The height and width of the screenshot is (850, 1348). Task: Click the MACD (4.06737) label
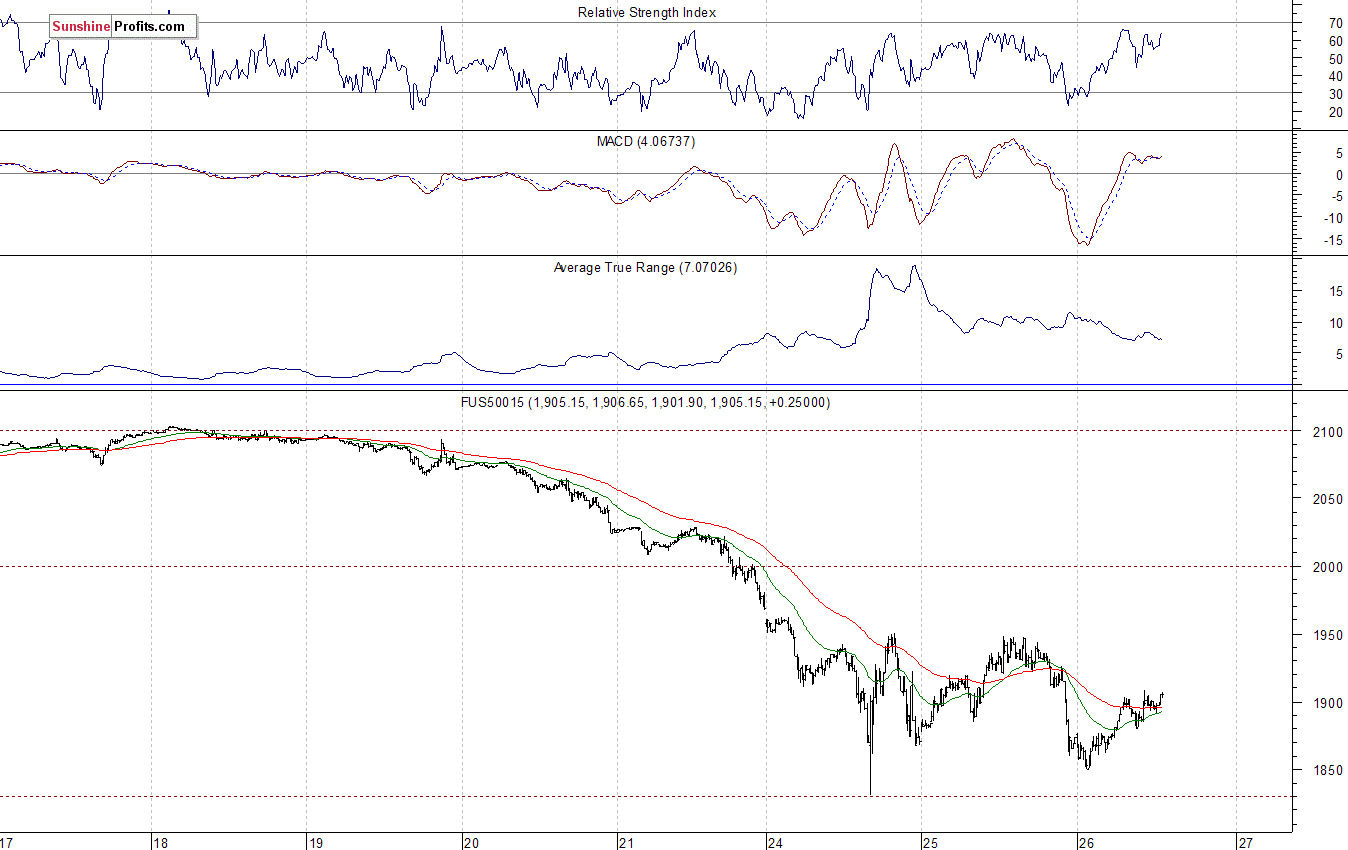646,142
